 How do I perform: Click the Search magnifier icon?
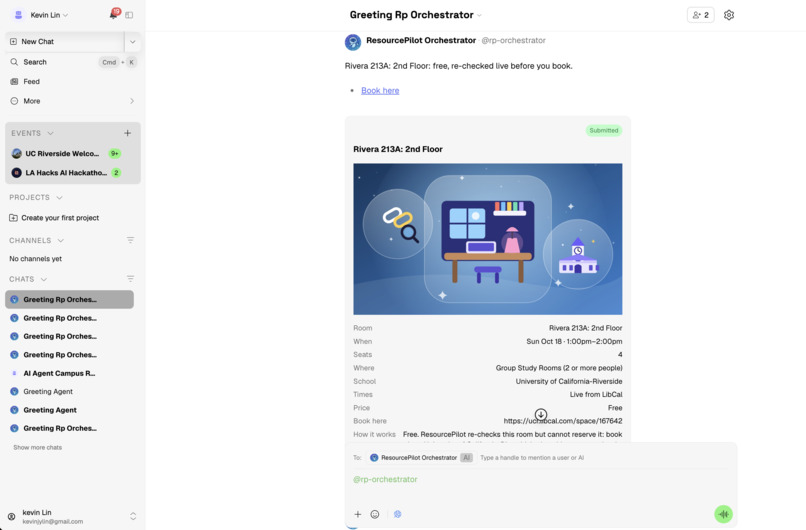14,62
